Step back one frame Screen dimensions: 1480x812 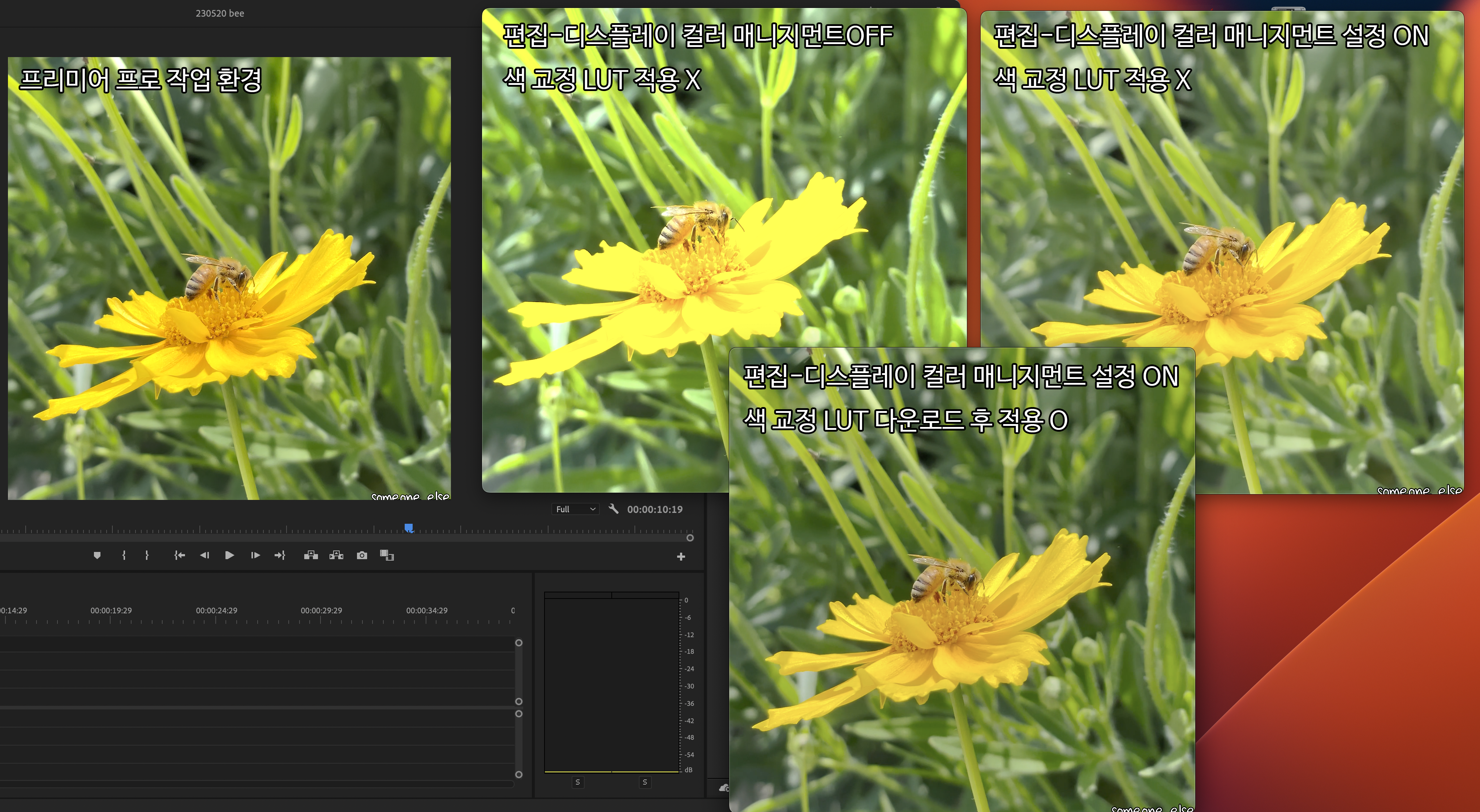pyautogui.click(x=204, y=555)
